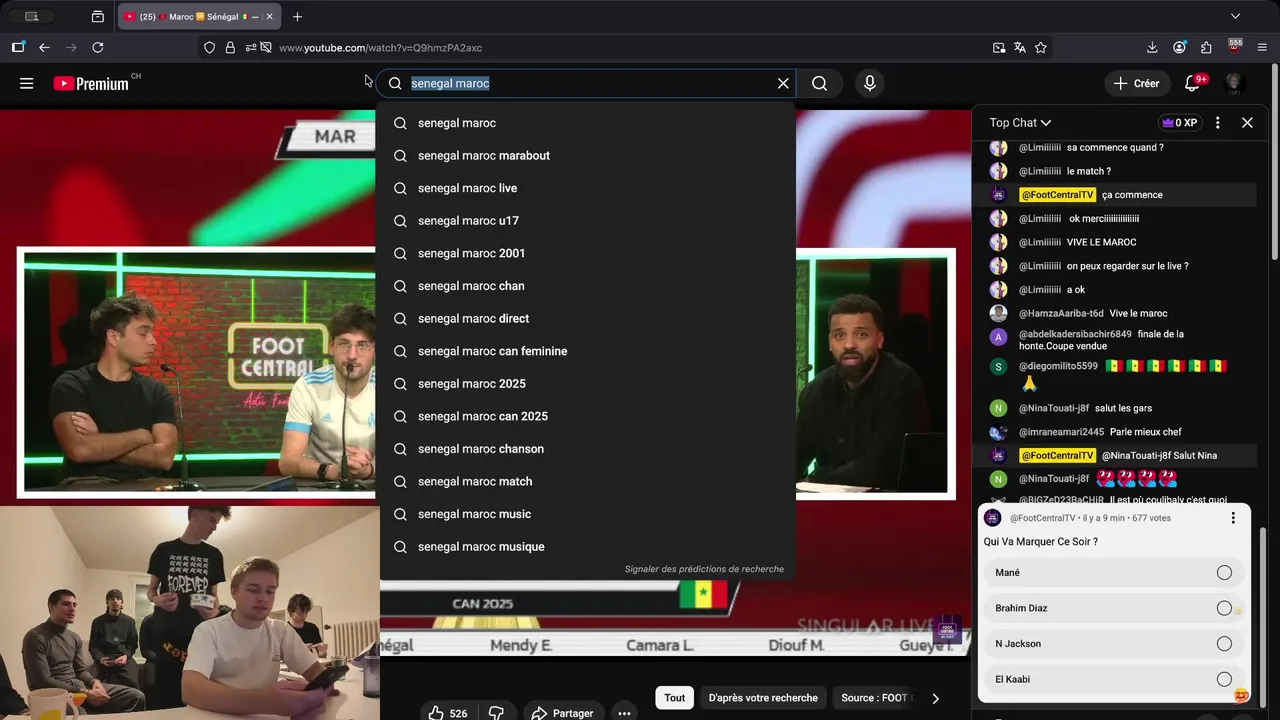Run search with the magnifier button
Screen dimensions: 1280x720
820,84
